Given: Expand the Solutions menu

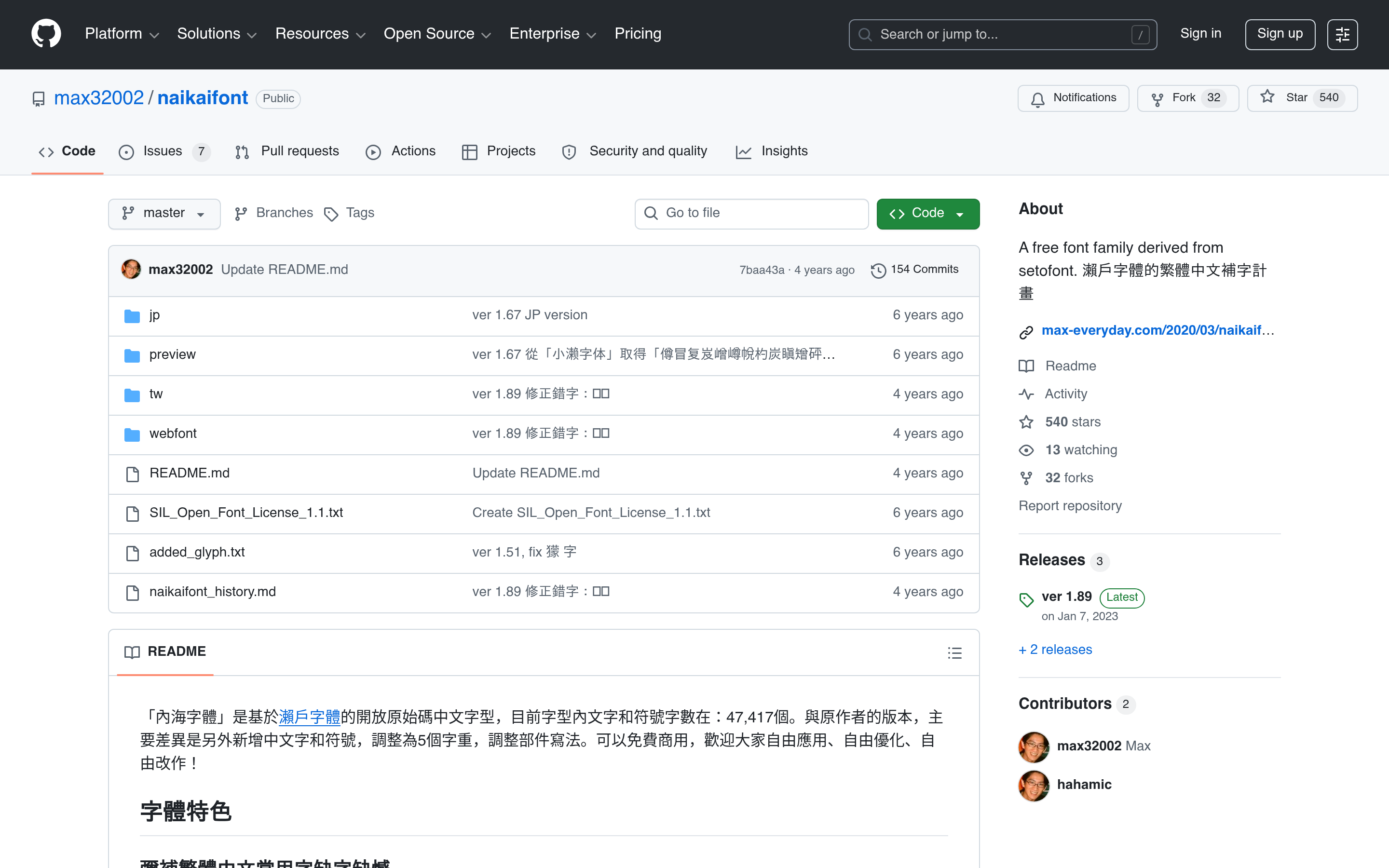Looking at the screenshot, I should coord(217,34).
